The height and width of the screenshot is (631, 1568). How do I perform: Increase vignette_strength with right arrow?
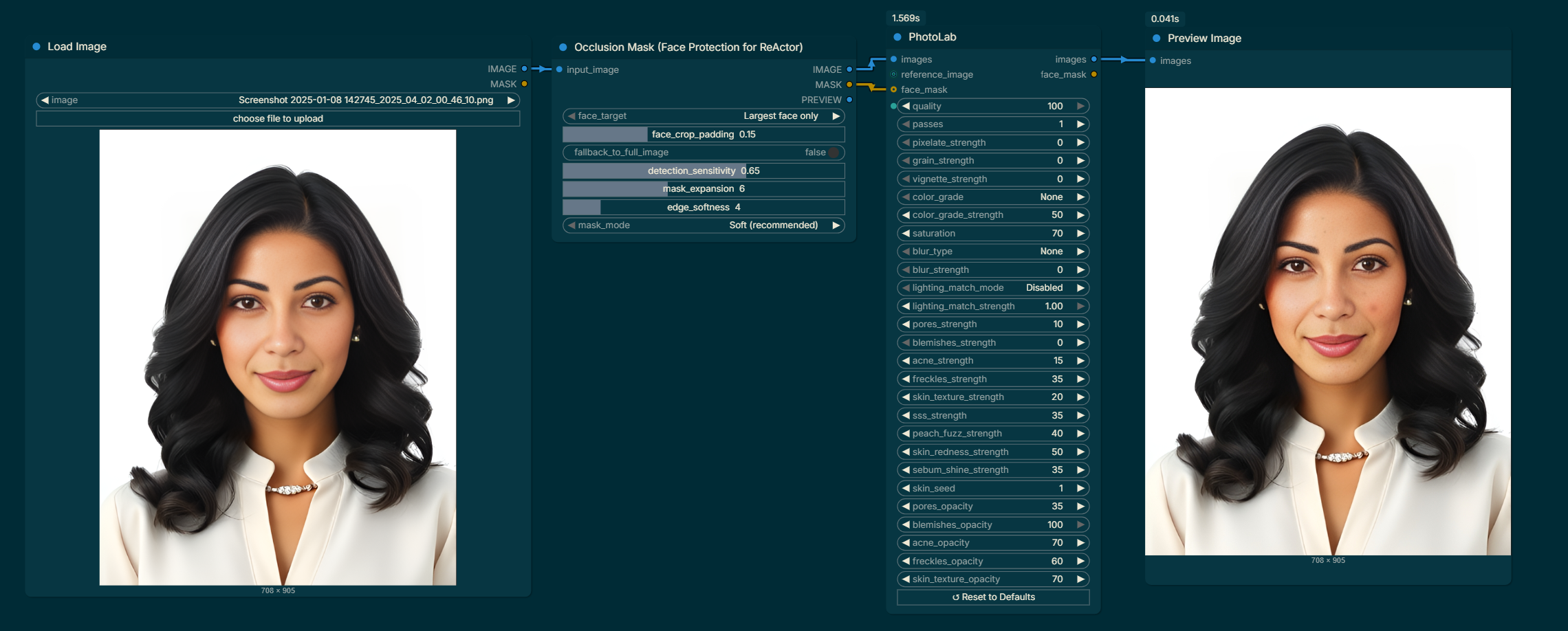pos(1080,179)
